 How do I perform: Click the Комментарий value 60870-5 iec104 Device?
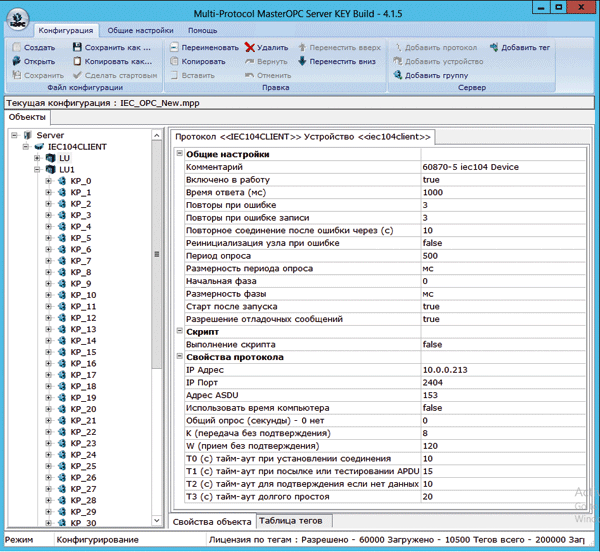point(503,167)
